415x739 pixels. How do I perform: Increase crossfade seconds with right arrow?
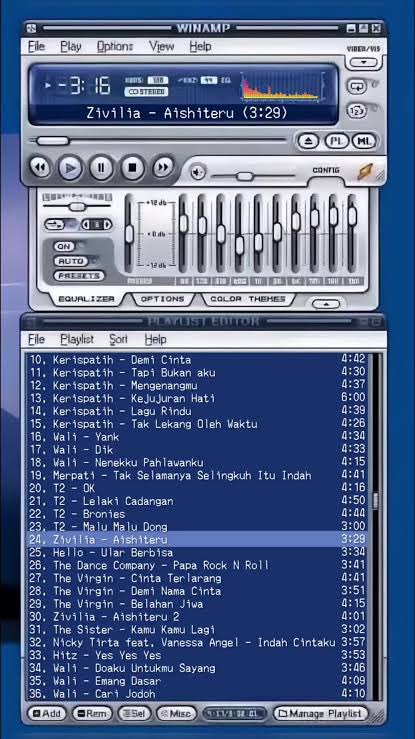pos(107,224)
